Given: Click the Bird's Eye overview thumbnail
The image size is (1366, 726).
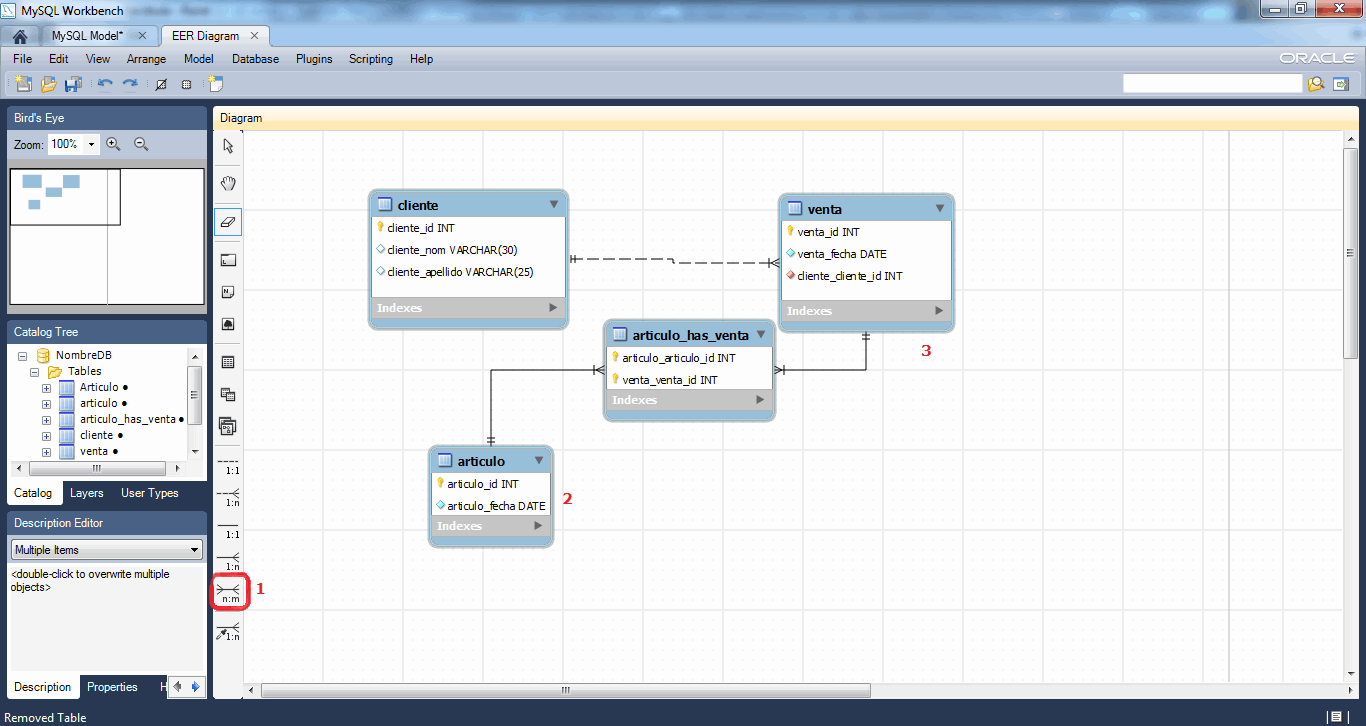Looking at the screenshot, I should [107, 237].
